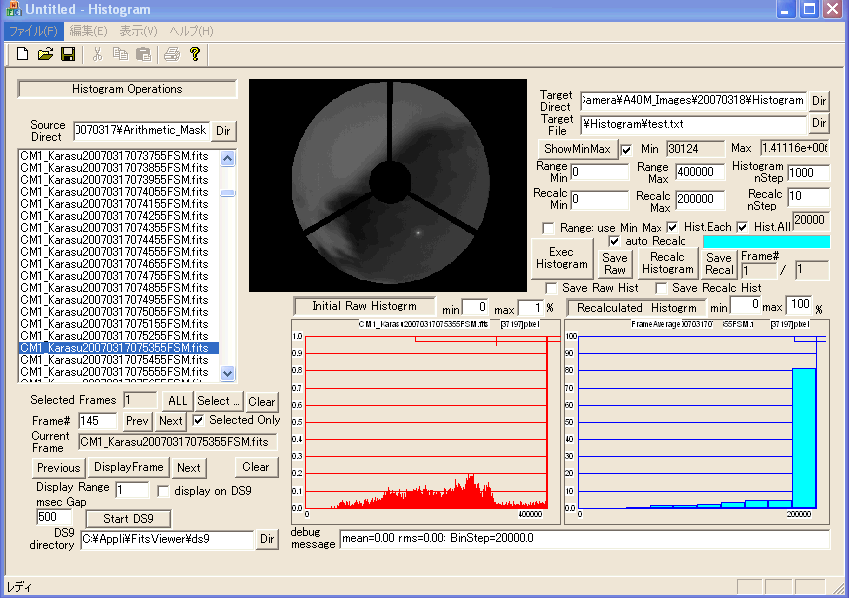This screenshot has height=598, width=849.
Task: Uncheck the Selected Only checkbox
Action: tap(198, 420)
